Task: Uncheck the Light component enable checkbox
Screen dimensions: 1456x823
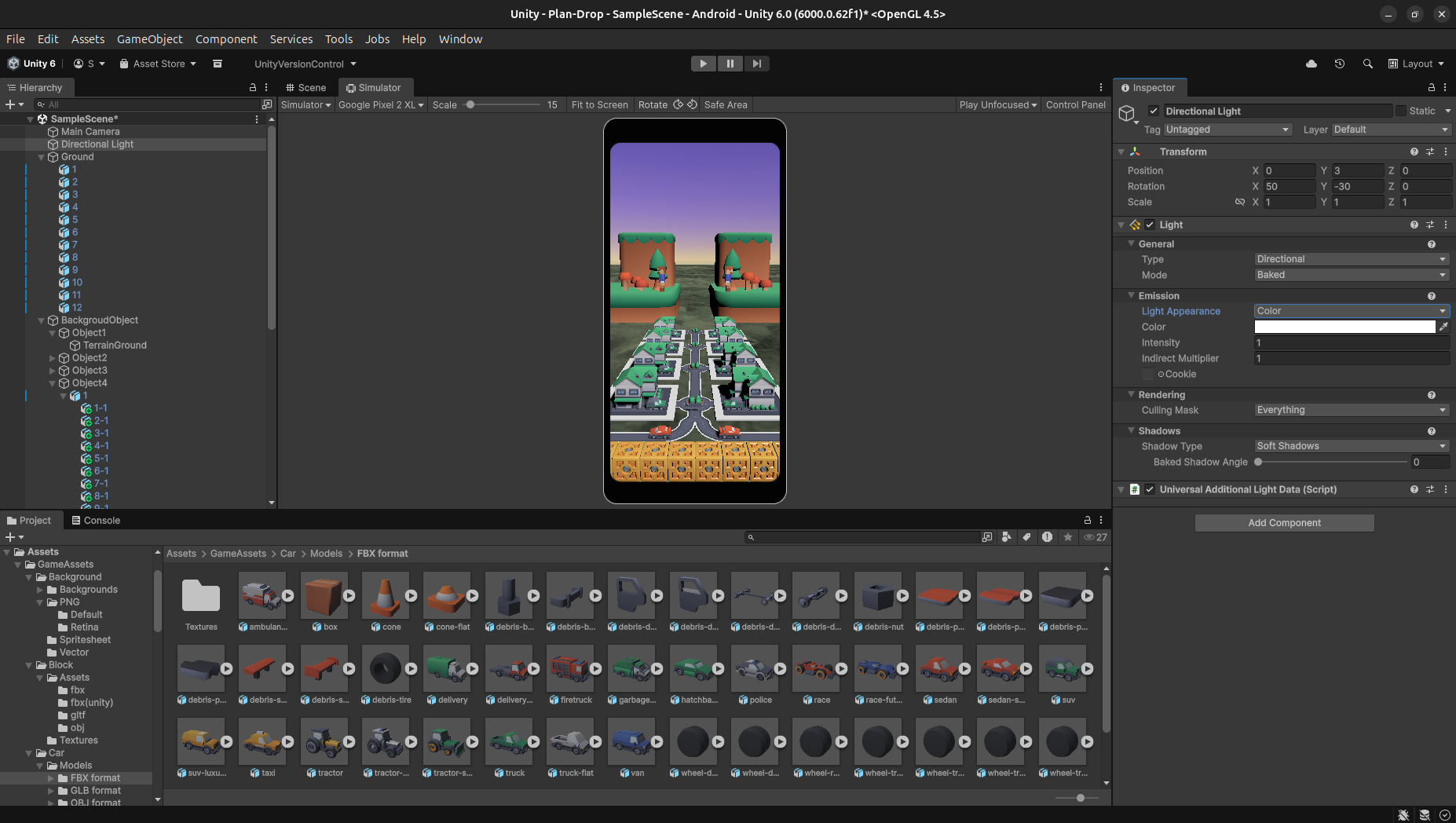Action: coord(1150,225)
